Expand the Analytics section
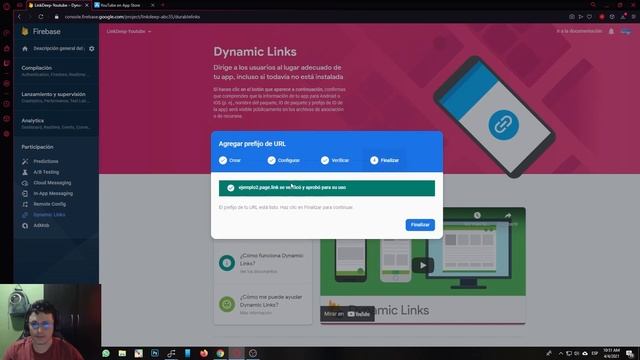This screenshot has height=360, width=640. [56, 124]
